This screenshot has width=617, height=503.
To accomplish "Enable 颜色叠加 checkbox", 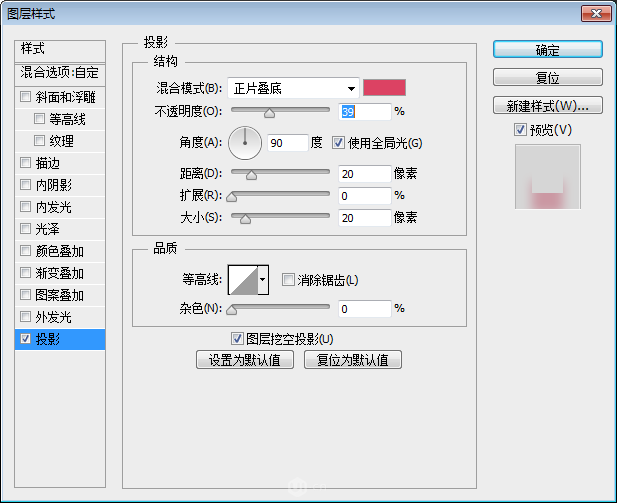I will coord(26,251).
